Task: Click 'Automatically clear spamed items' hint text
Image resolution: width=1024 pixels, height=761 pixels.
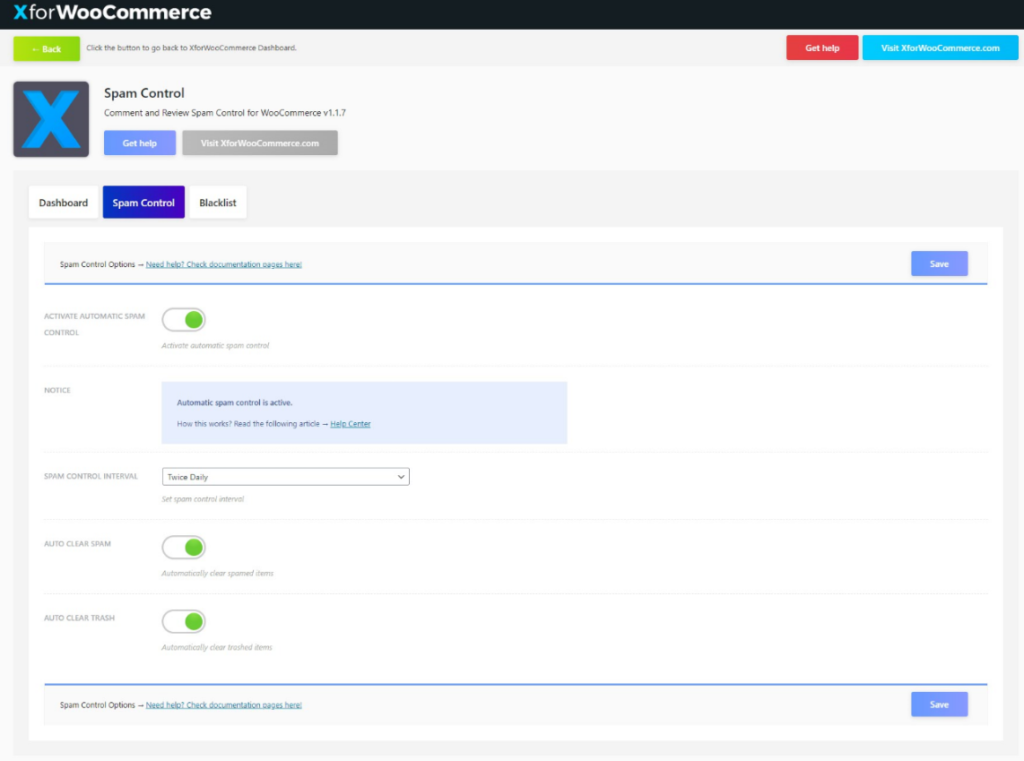Action: 217,574
